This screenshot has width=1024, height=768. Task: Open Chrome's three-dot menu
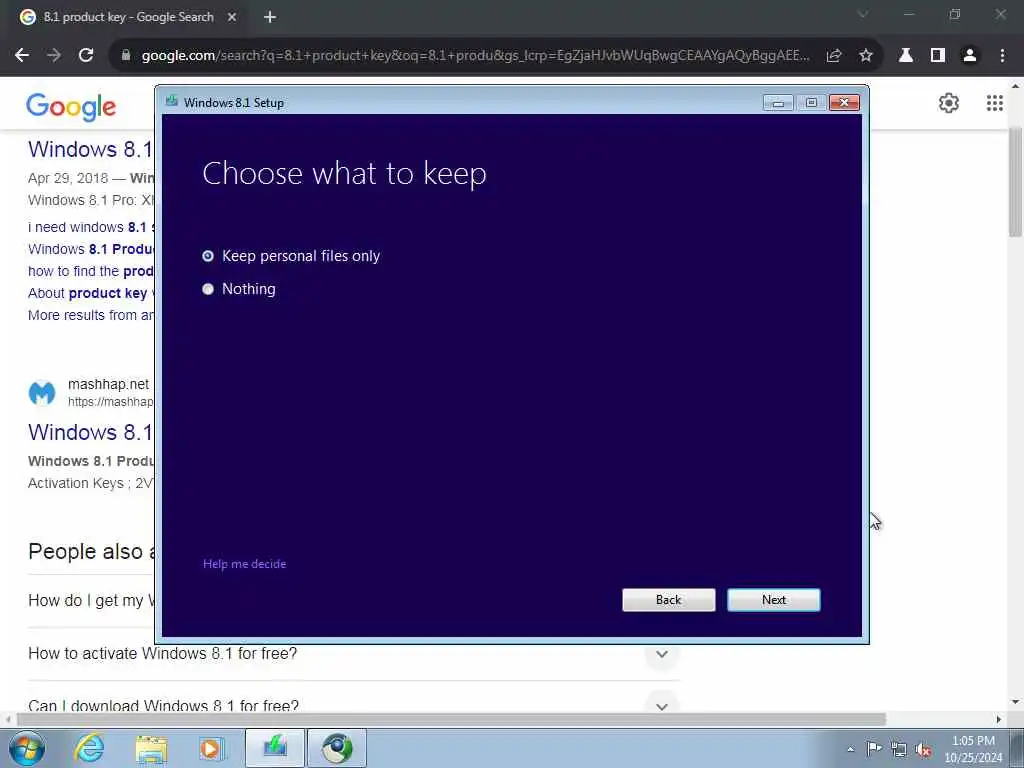pyautogui.click(x=1002, y=56)
